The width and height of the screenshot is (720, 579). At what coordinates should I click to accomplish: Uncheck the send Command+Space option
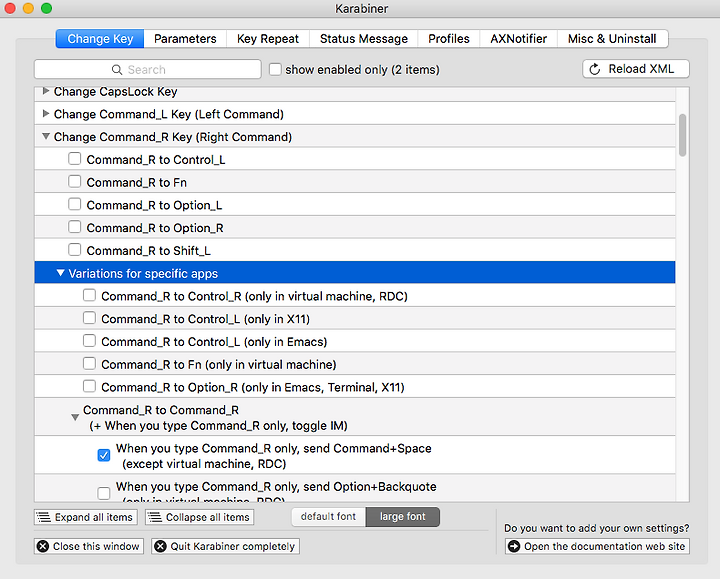(104, 455)
